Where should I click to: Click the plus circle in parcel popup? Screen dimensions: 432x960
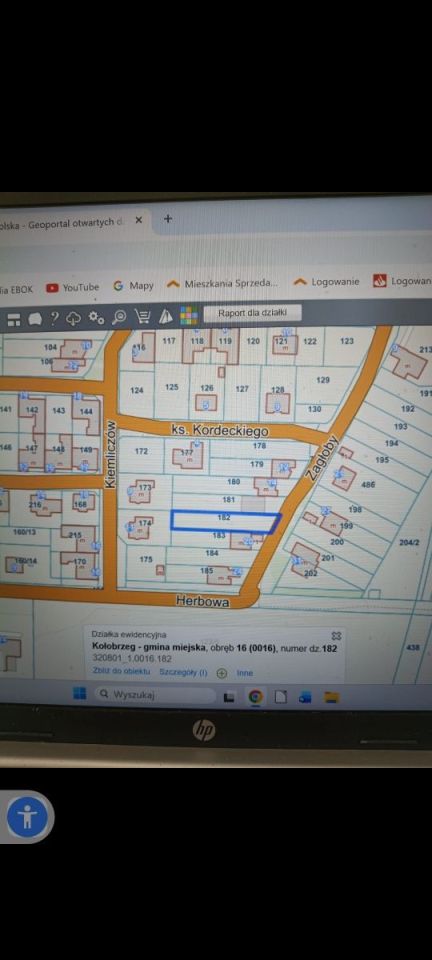point(222,672)
